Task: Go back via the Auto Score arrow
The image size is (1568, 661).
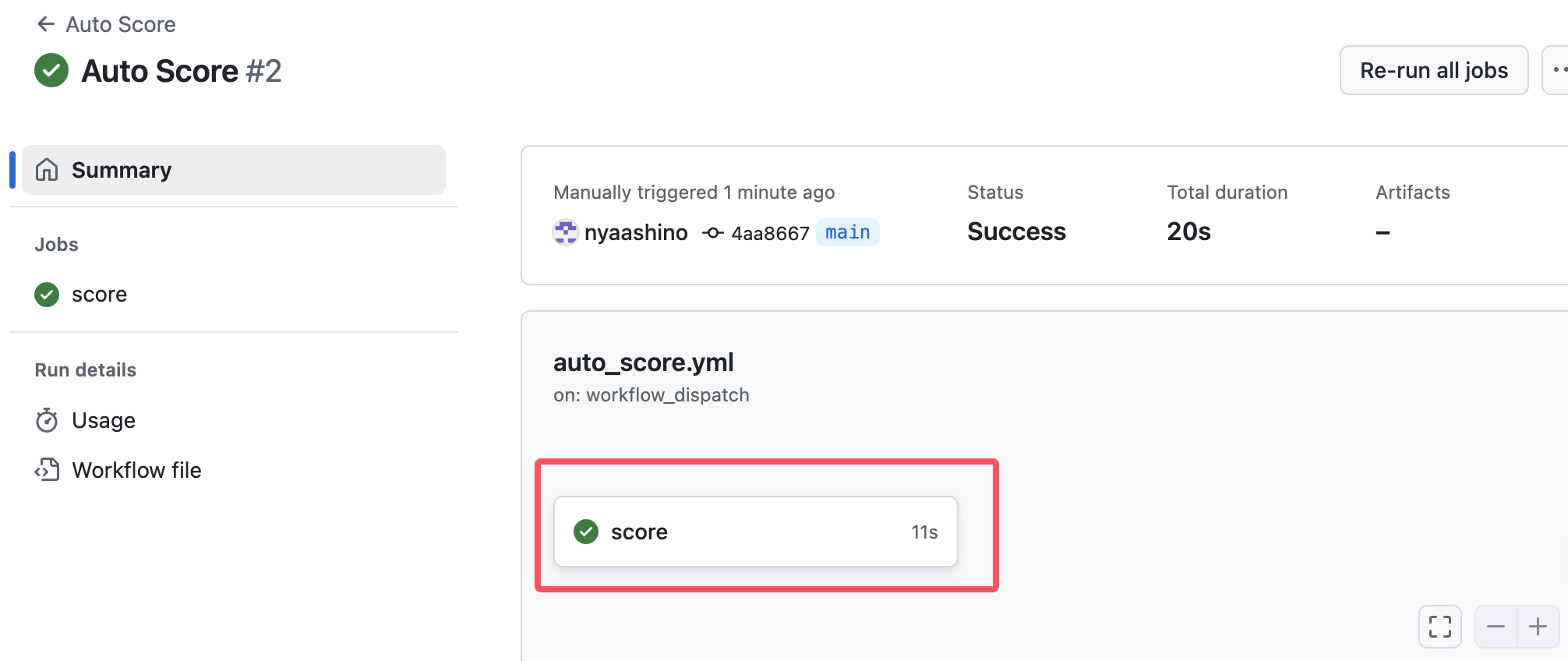Action: [46, 24]
